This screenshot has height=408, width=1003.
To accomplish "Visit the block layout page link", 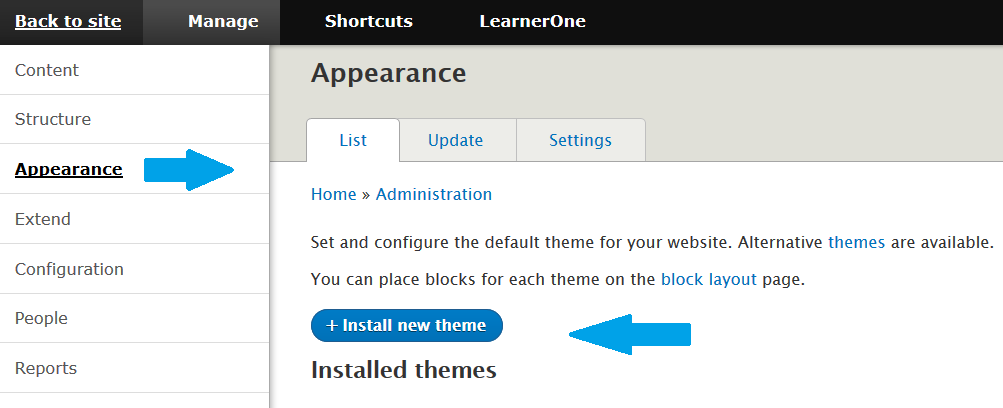I will click(709, 279).
